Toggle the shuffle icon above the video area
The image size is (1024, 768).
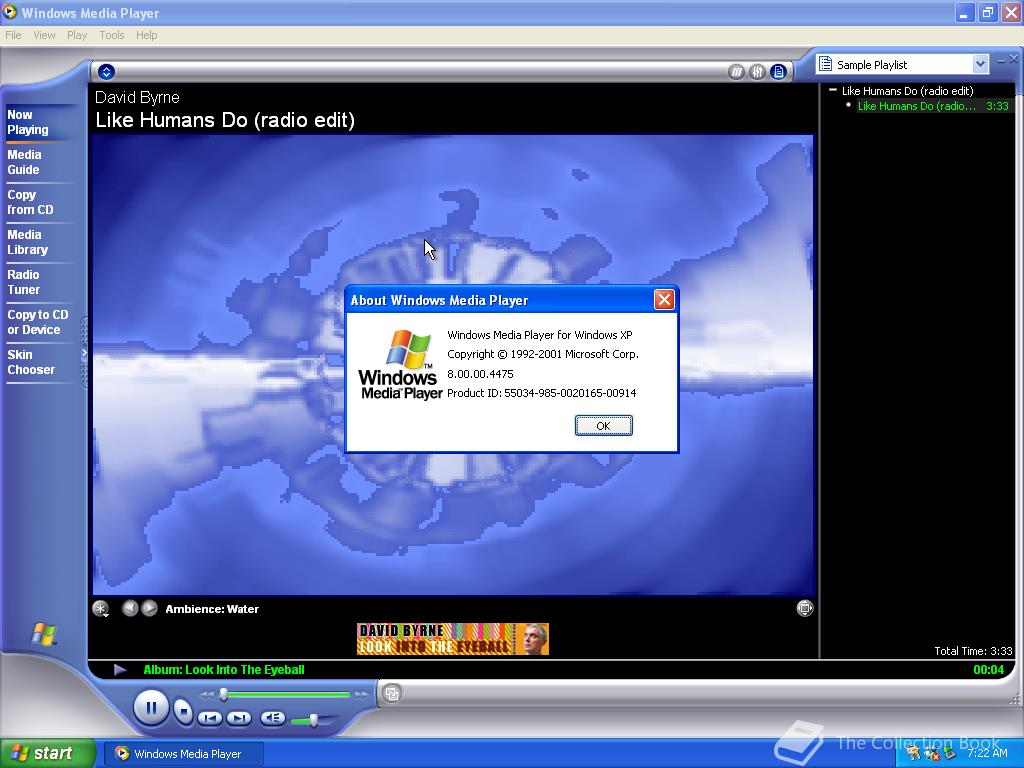[x=736, y=72]
